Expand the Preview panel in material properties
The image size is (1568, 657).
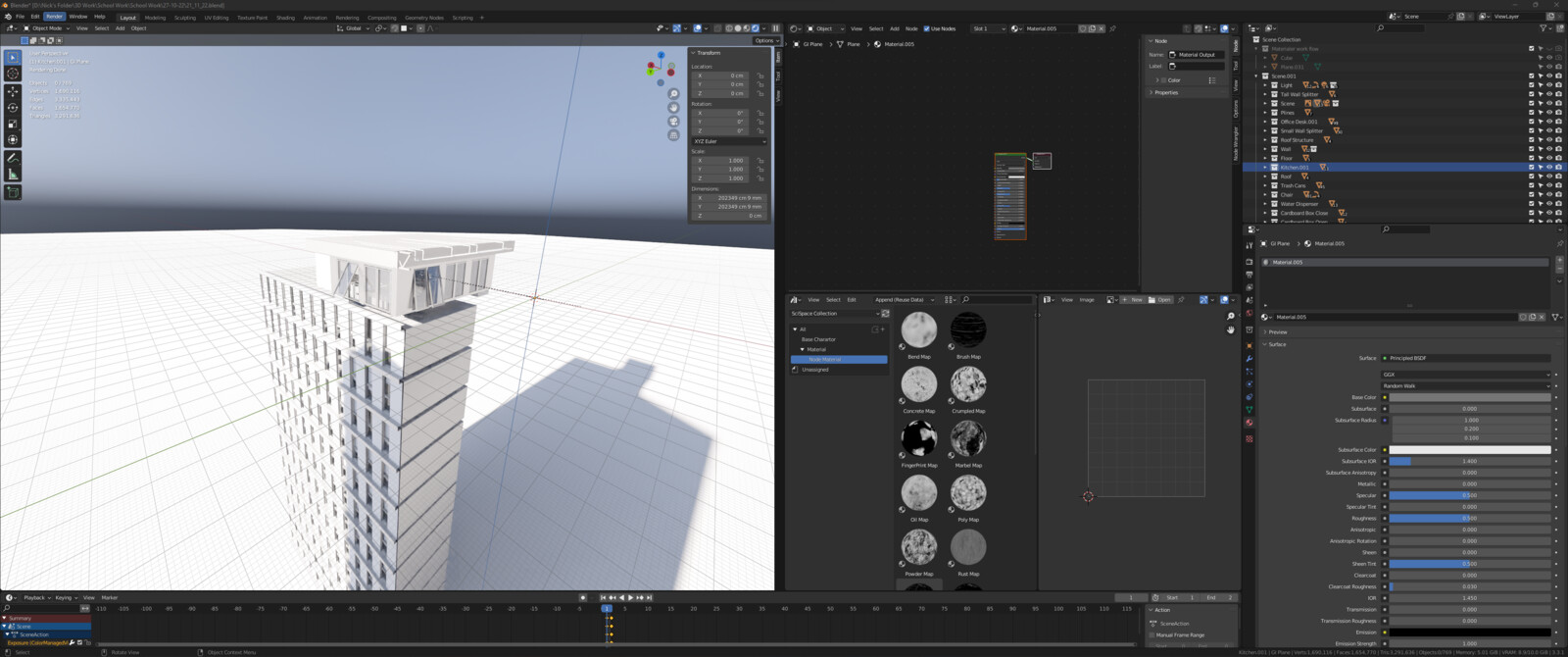point(1278,332)
